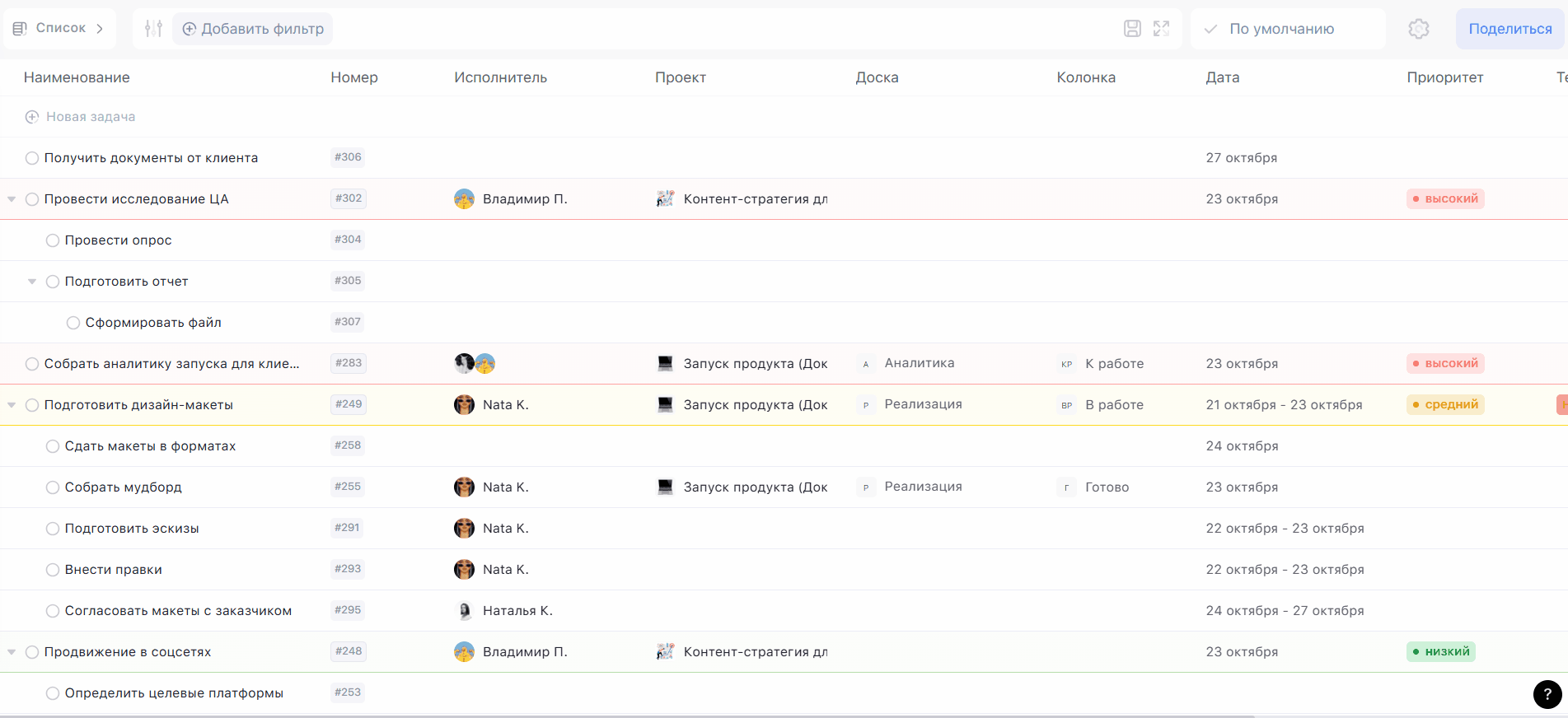Viewport: 1568px width, 718px height.
Task: Collapse subtasks of 'Продвижение в соцсетях'
Action: [12, 652]
